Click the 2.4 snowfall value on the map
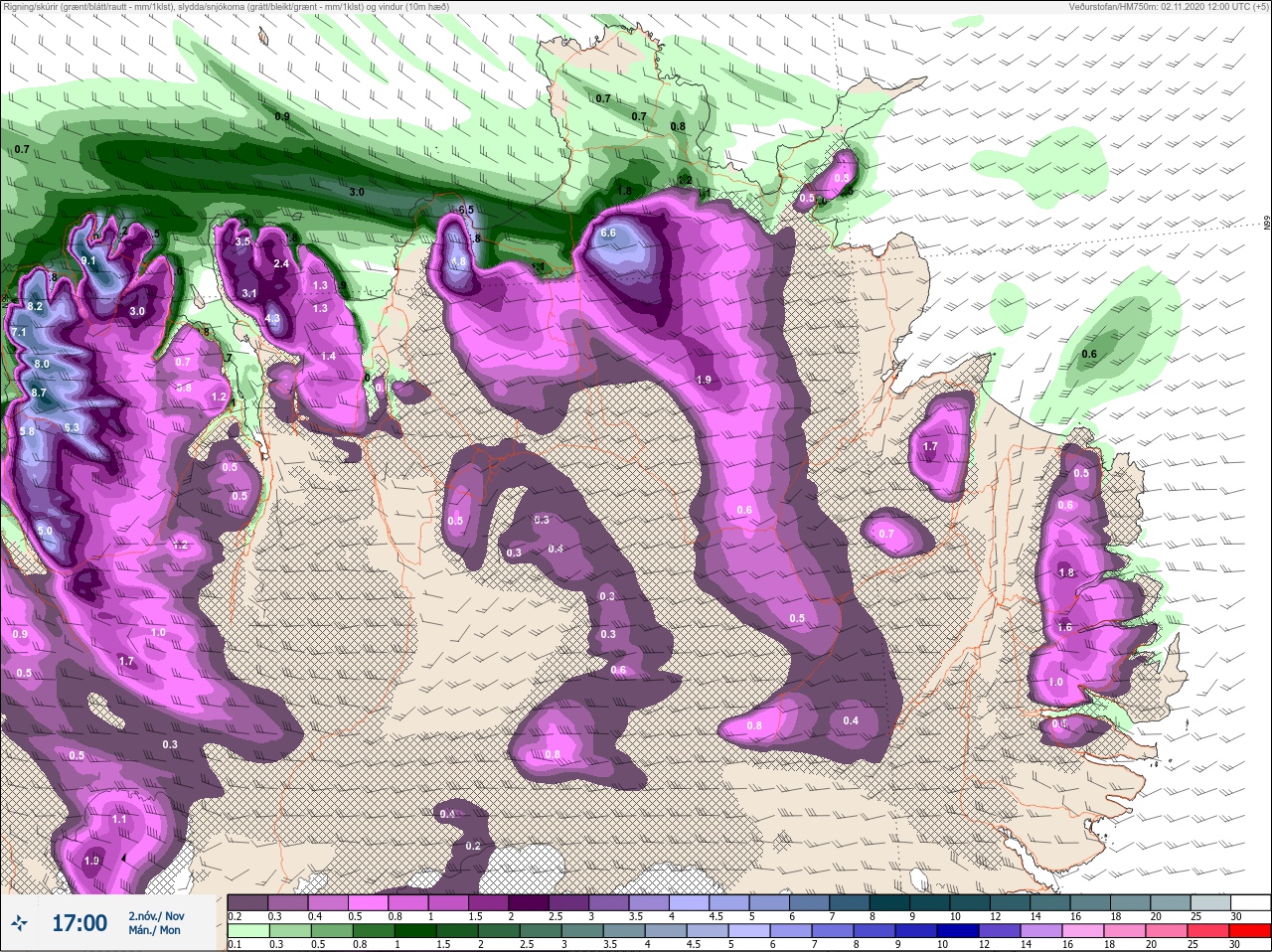Screen dimensions: 1272x952 point(281,263)
